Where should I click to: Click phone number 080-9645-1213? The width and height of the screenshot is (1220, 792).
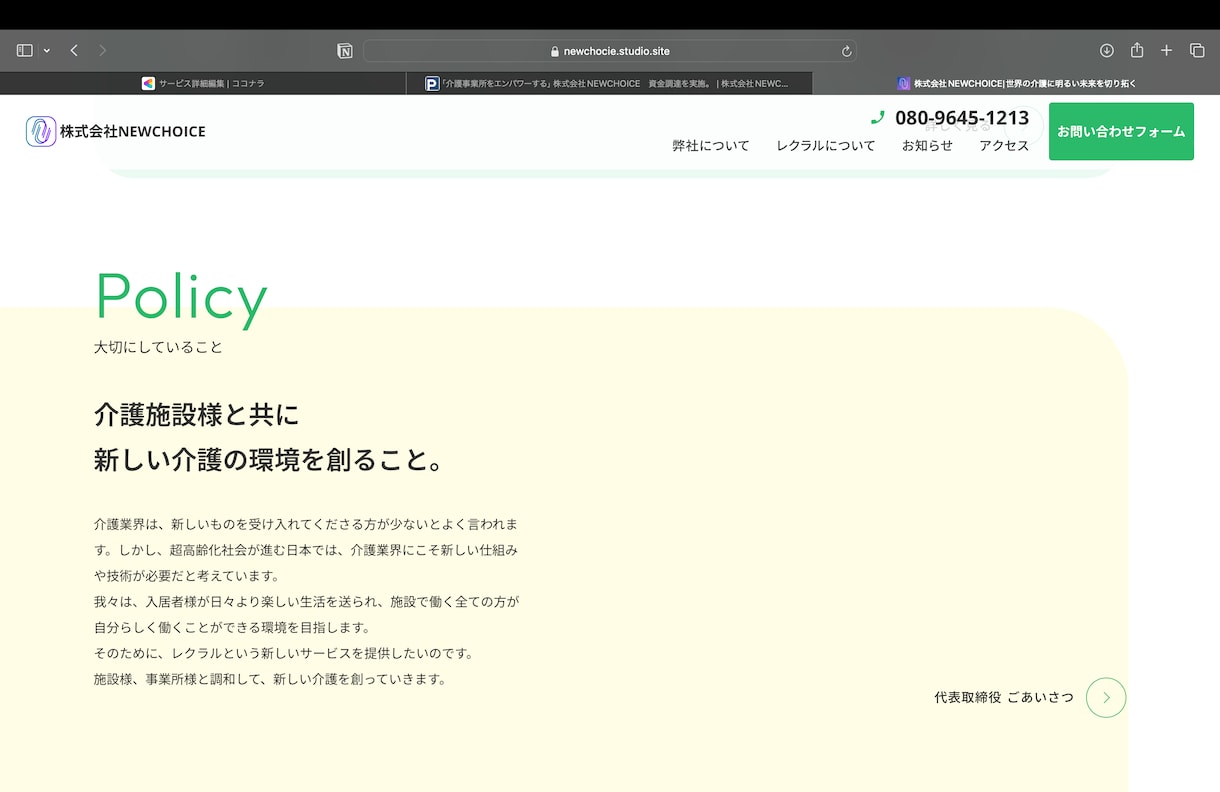[962, 118]
